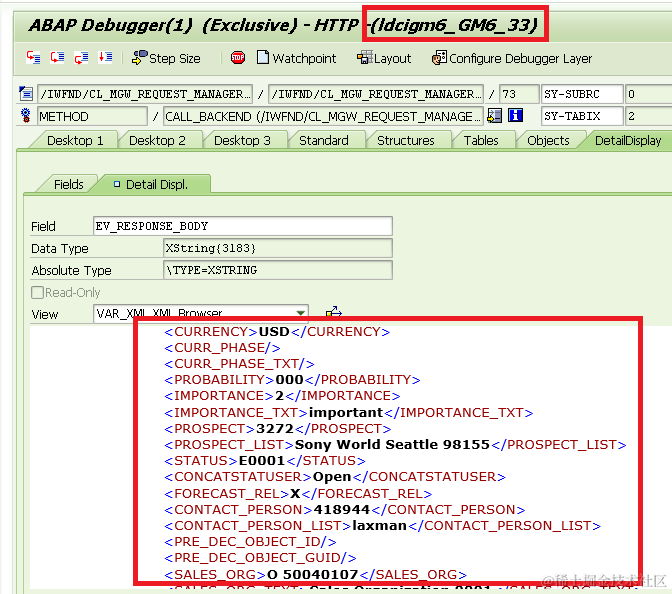The height and width of the screenshot is (594, 672).
Task: Open the Standard tab
Action: [x=324, y=141]
